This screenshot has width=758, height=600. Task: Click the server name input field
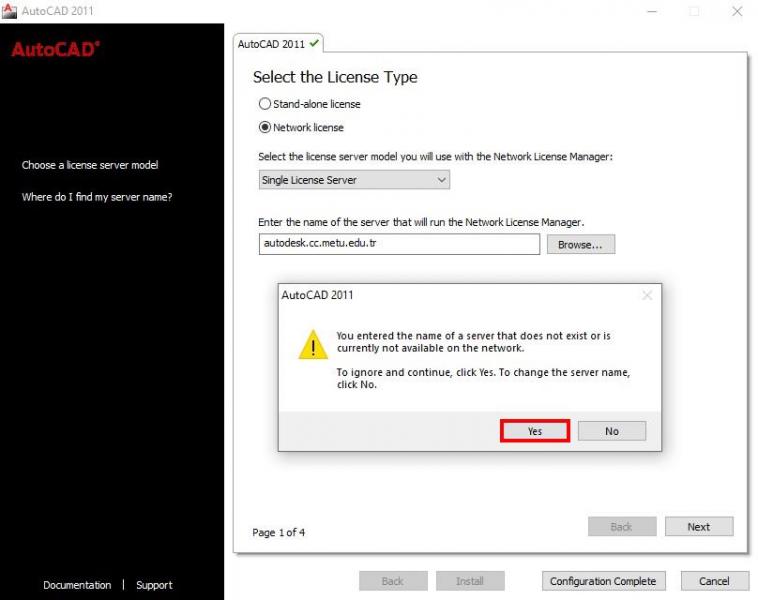point(399,244)
